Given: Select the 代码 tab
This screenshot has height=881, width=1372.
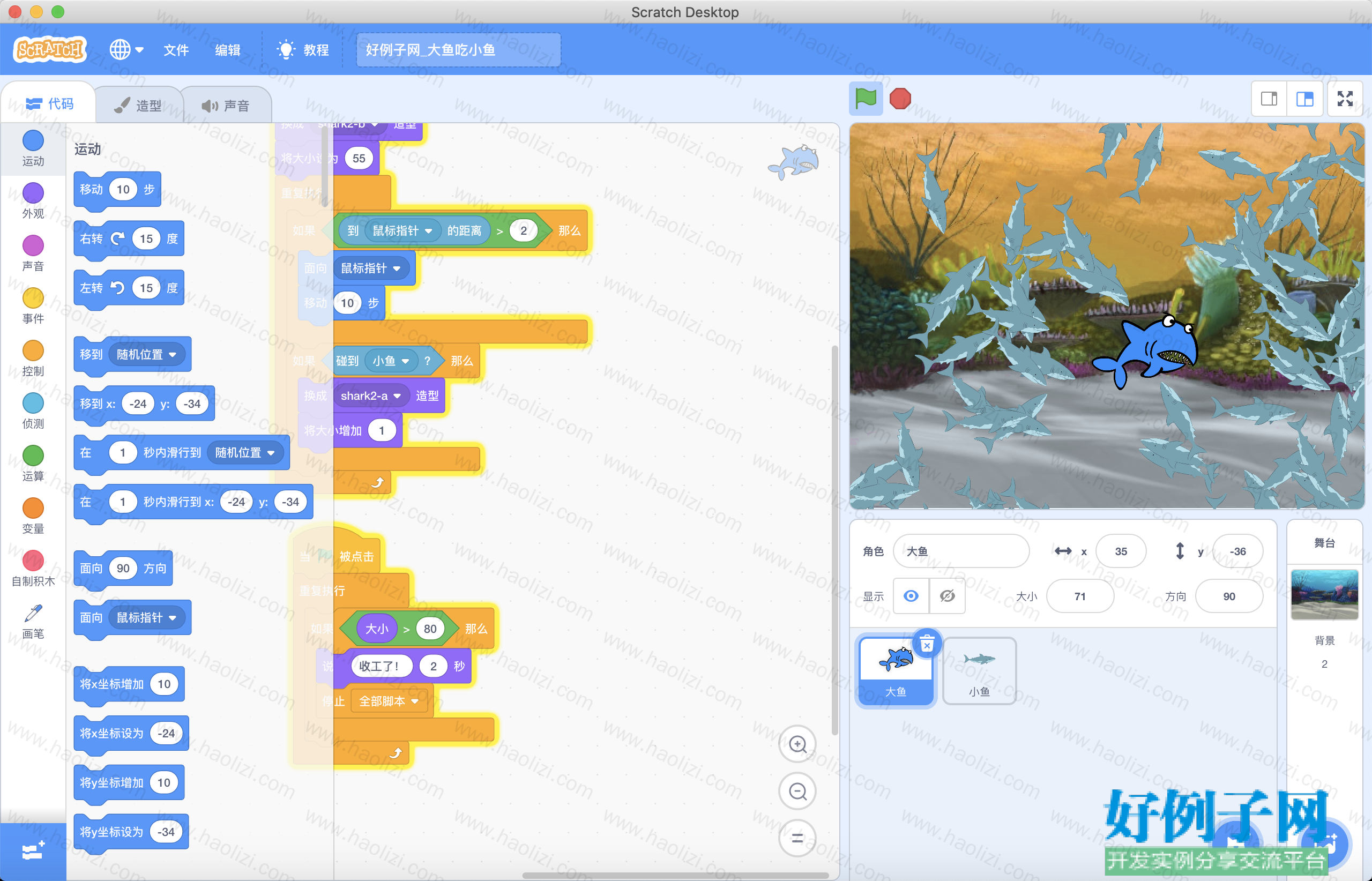Looking at the screenshot, I should coord(49,103).
